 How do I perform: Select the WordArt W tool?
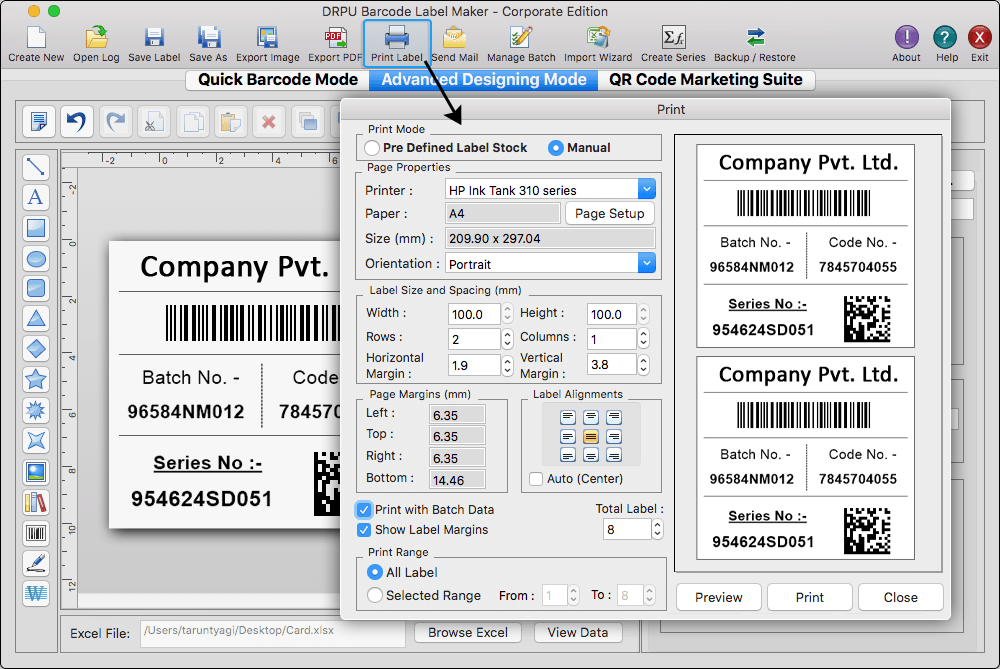click(x=36, y=594)
